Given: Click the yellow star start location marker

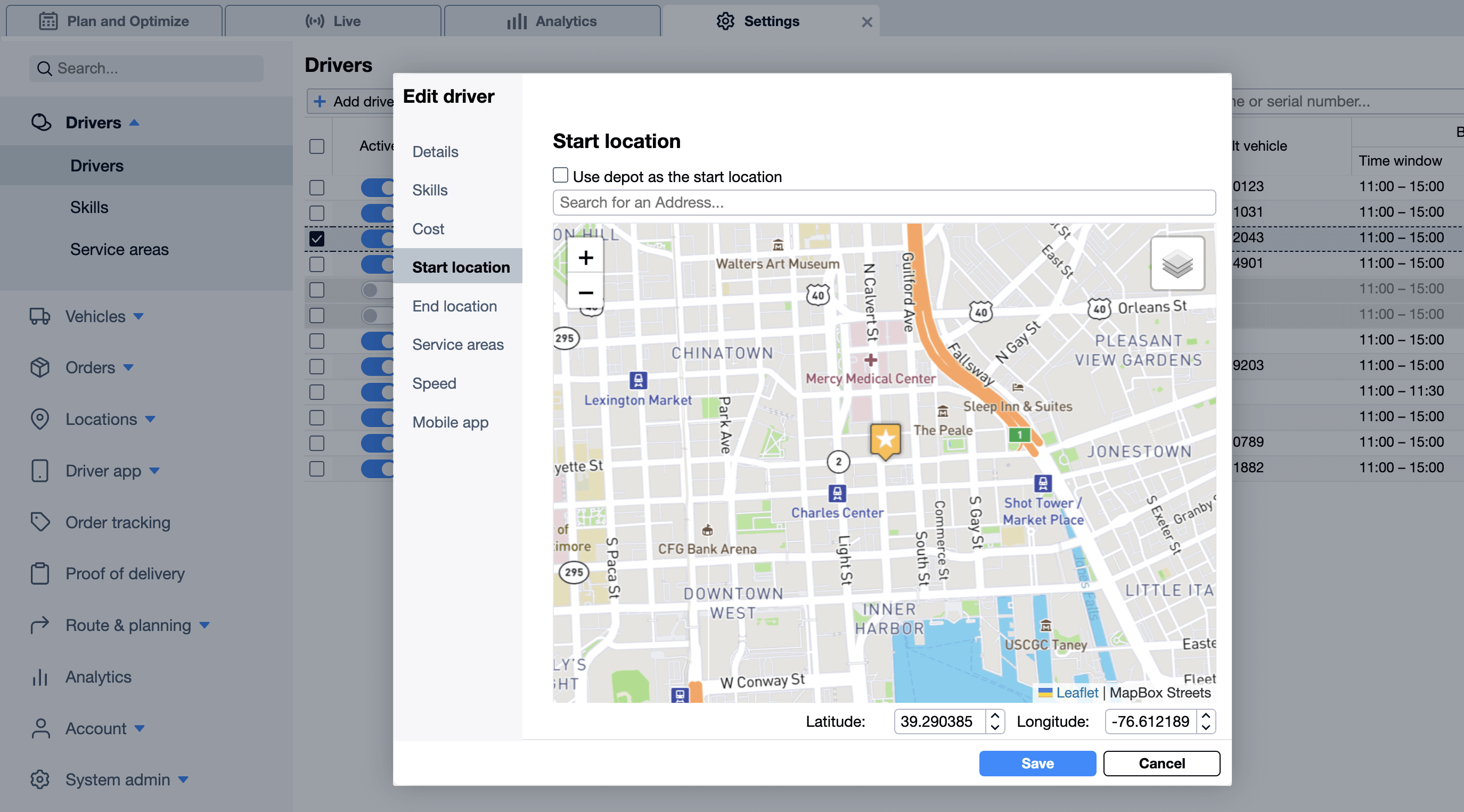Looking at the screenshot, I should pos(885,439).
